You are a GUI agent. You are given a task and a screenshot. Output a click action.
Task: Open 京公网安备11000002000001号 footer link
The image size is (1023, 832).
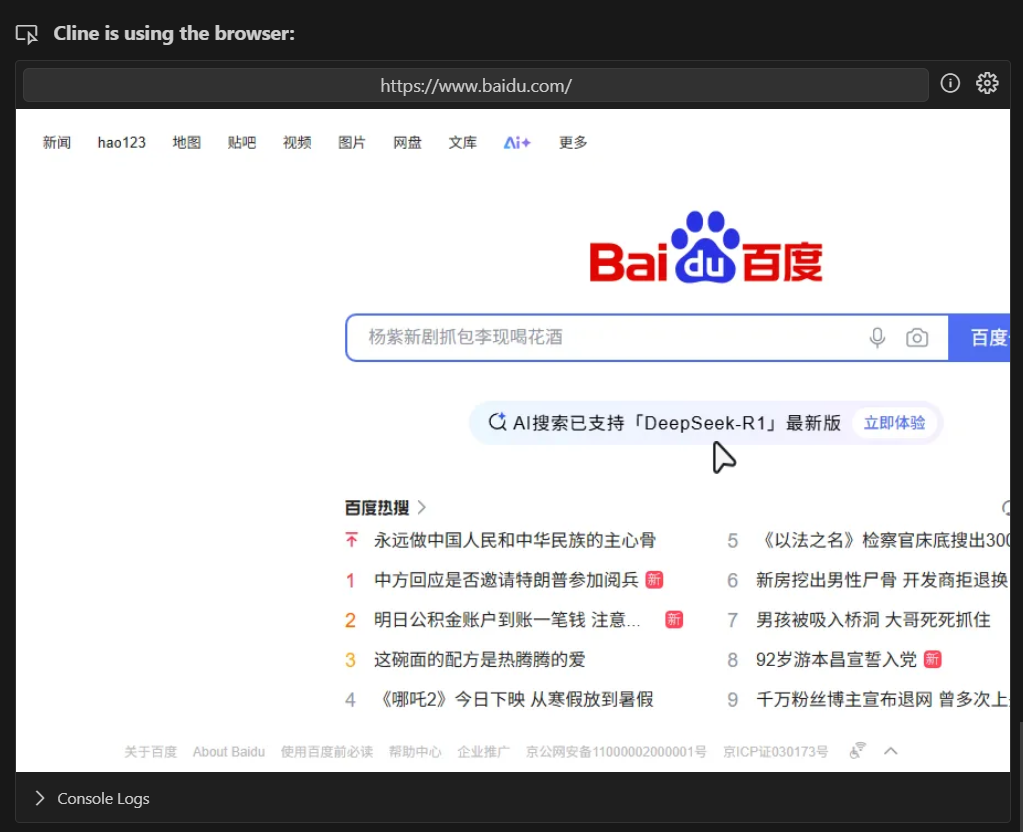click(x=616, y=752)
